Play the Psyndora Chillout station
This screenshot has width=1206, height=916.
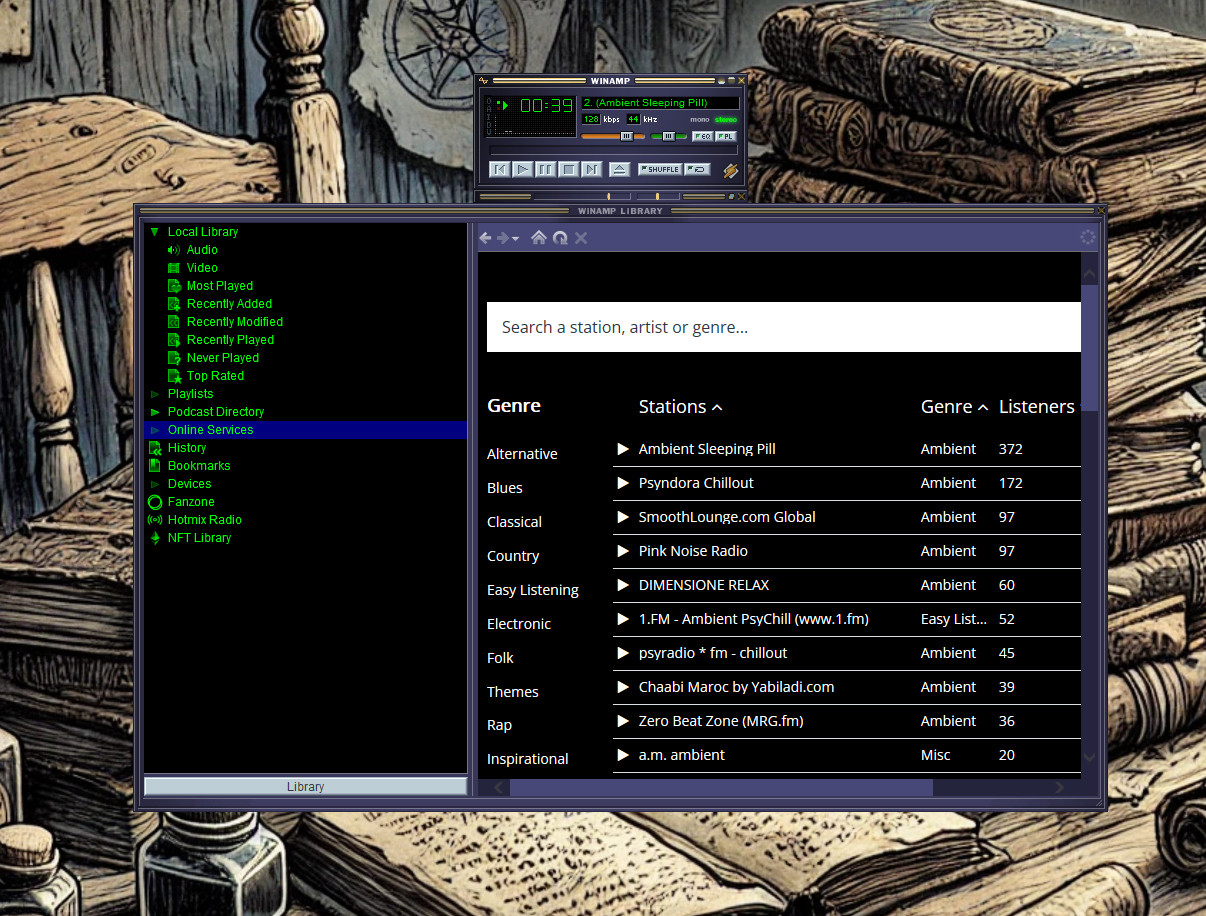point(623,483)
